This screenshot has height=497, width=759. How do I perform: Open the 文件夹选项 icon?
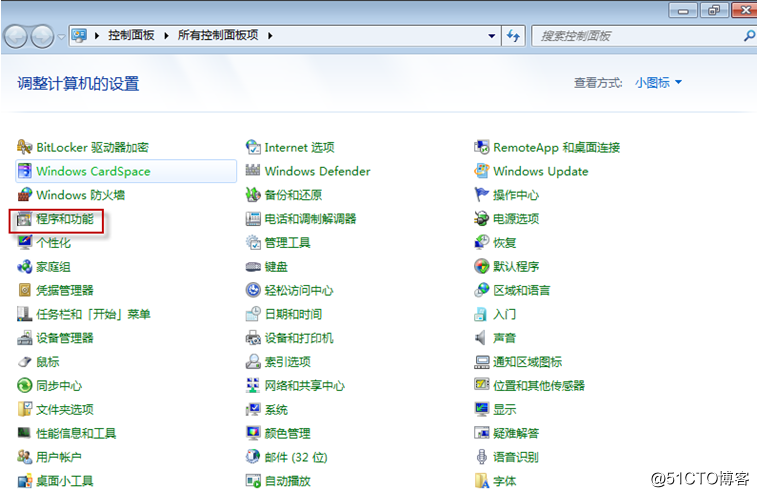(24, 409)
